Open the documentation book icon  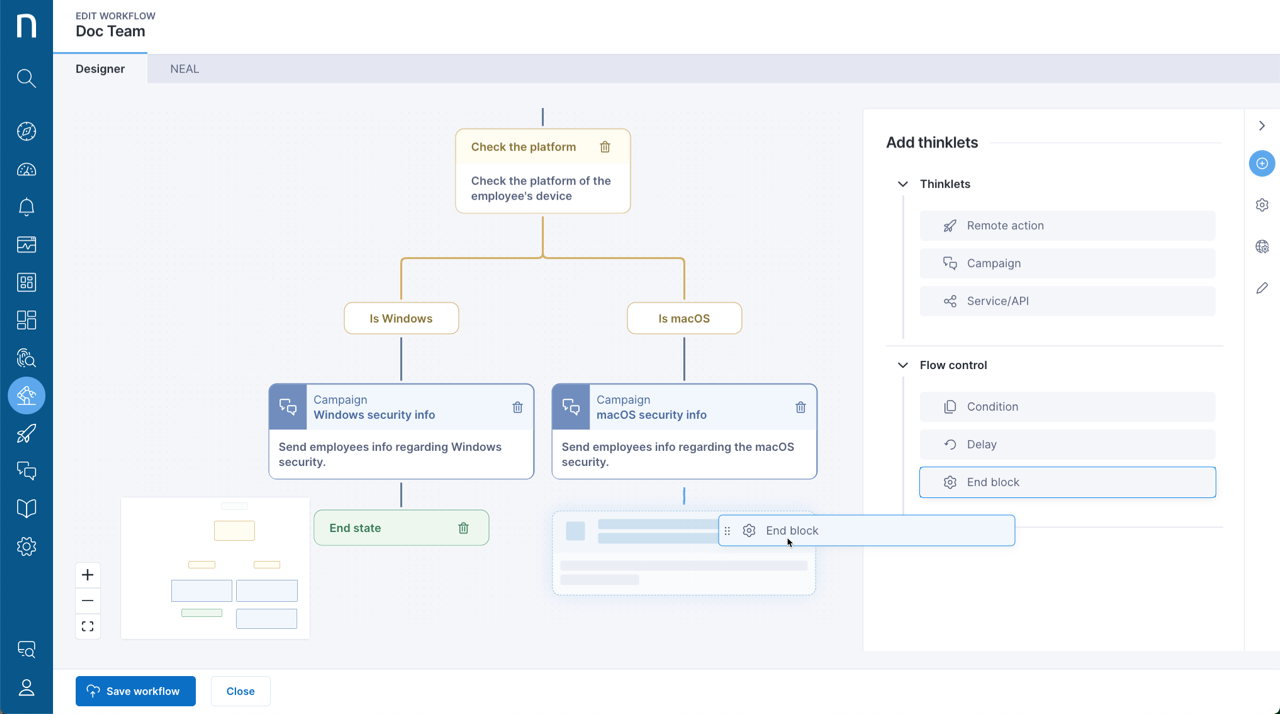tap(27, 508)
